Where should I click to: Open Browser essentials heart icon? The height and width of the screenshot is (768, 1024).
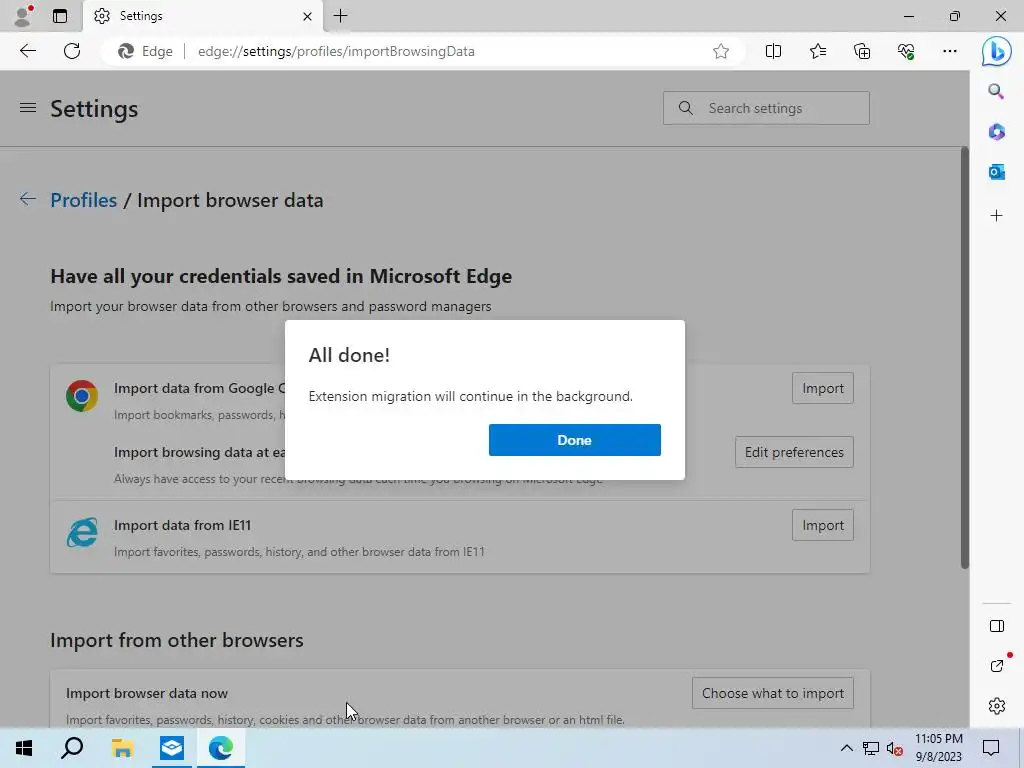(906, 51)
